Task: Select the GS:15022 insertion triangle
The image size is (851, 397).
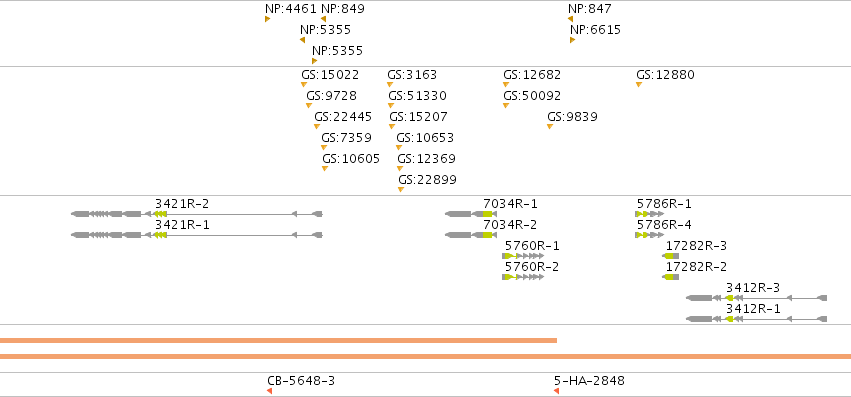Action: pos(304,84)
